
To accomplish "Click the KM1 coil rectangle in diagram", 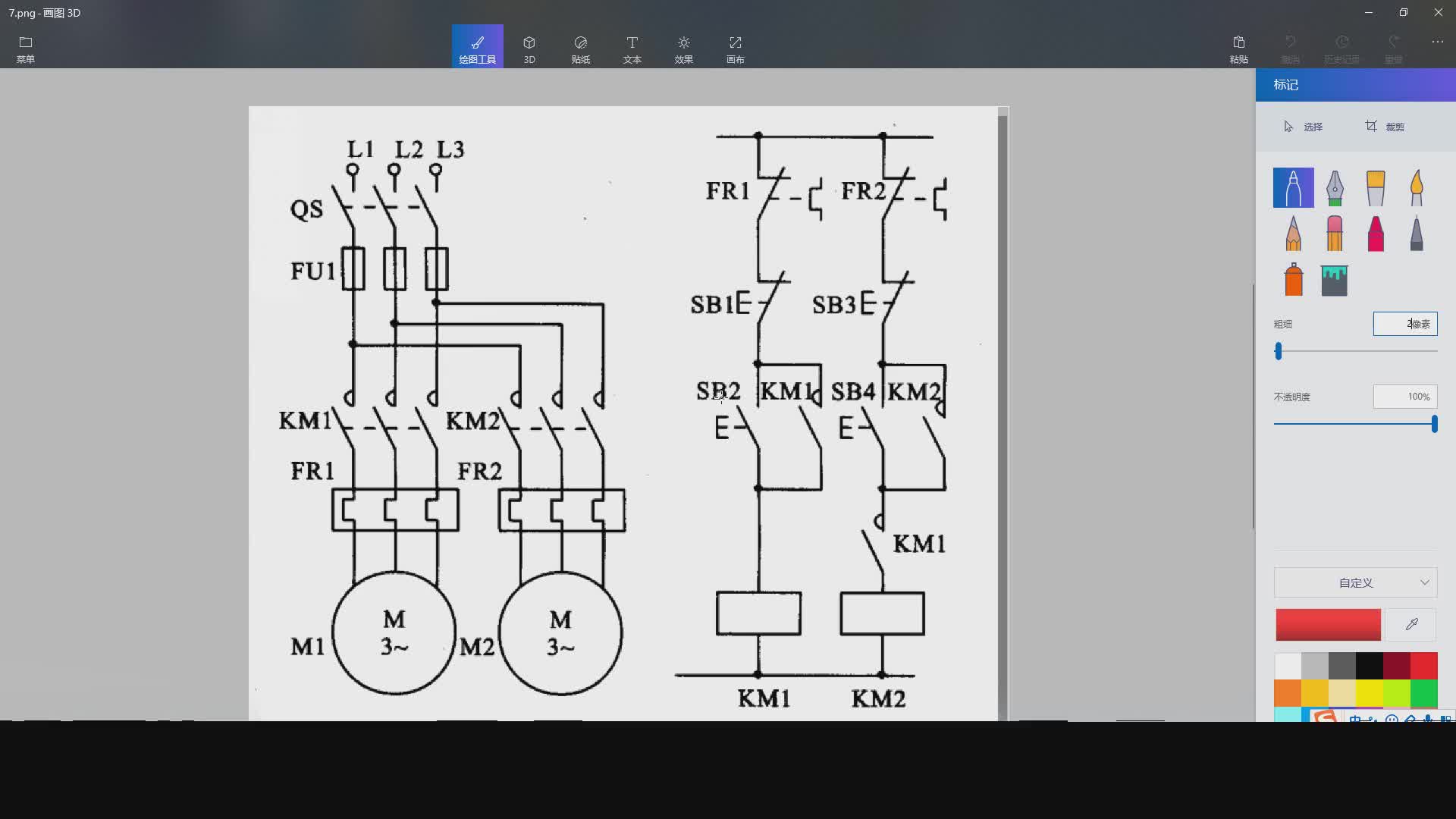I will point(758,613).
